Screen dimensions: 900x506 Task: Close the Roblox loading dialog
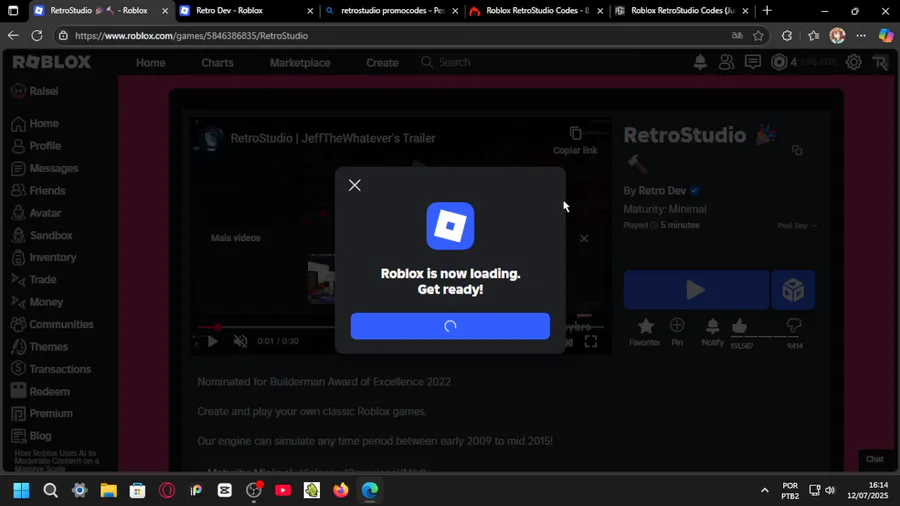pyautogui.click(x=355, y=185)
